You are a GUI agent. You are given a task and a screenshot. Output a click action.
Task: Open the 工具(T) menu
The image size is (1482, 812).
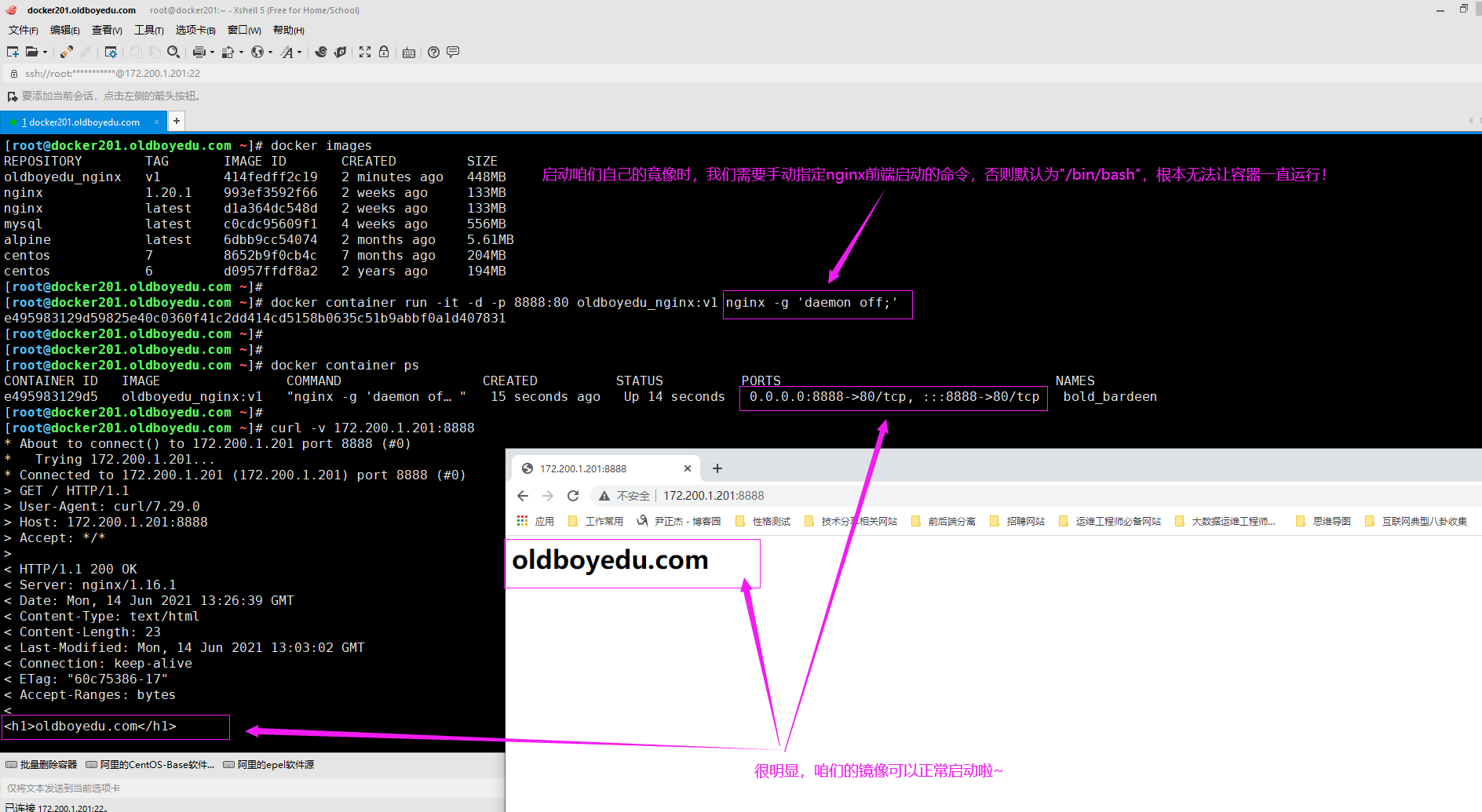click(148, 30)
